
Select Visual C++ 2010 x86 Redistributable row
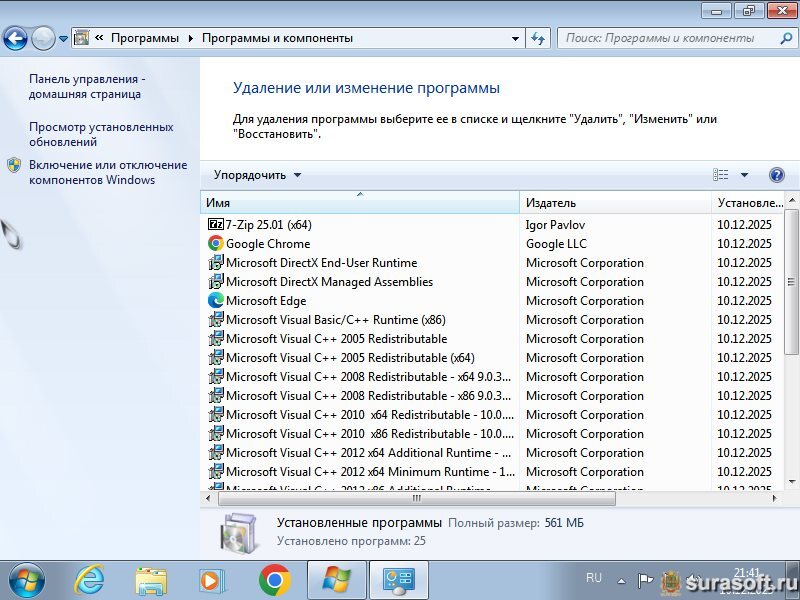(x=492, y=434)
